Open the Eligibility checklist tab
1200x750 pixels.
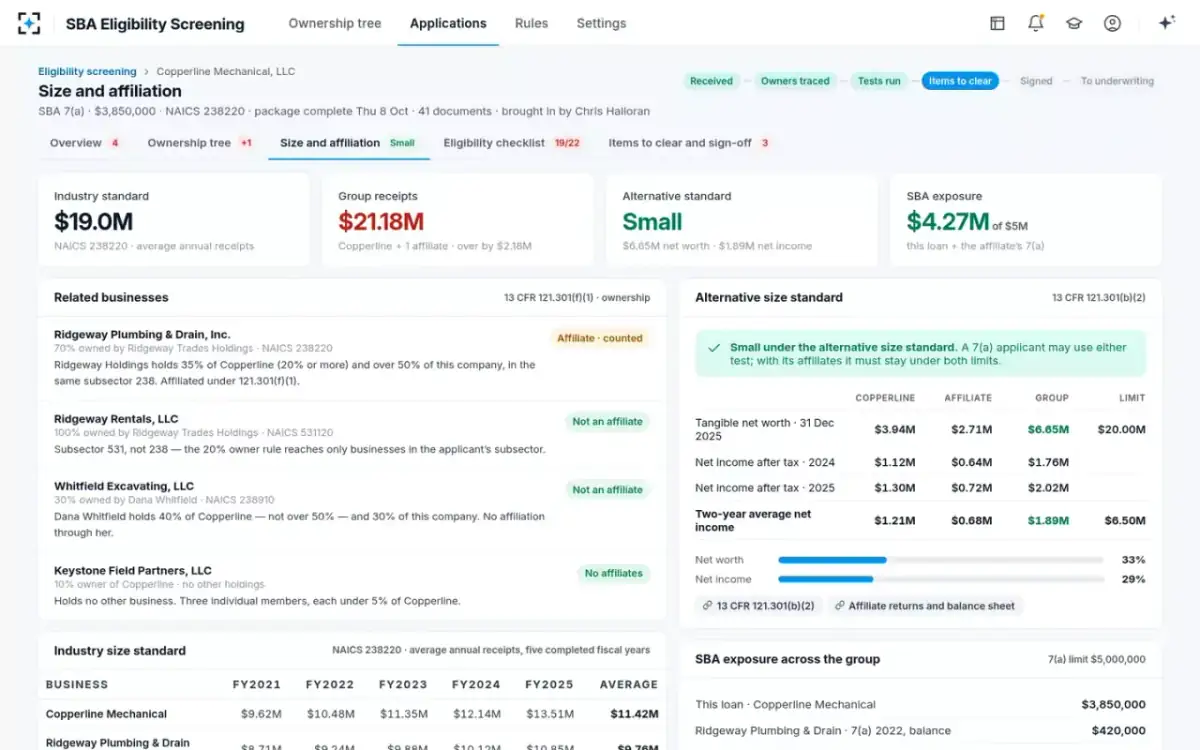coord(513,143)
